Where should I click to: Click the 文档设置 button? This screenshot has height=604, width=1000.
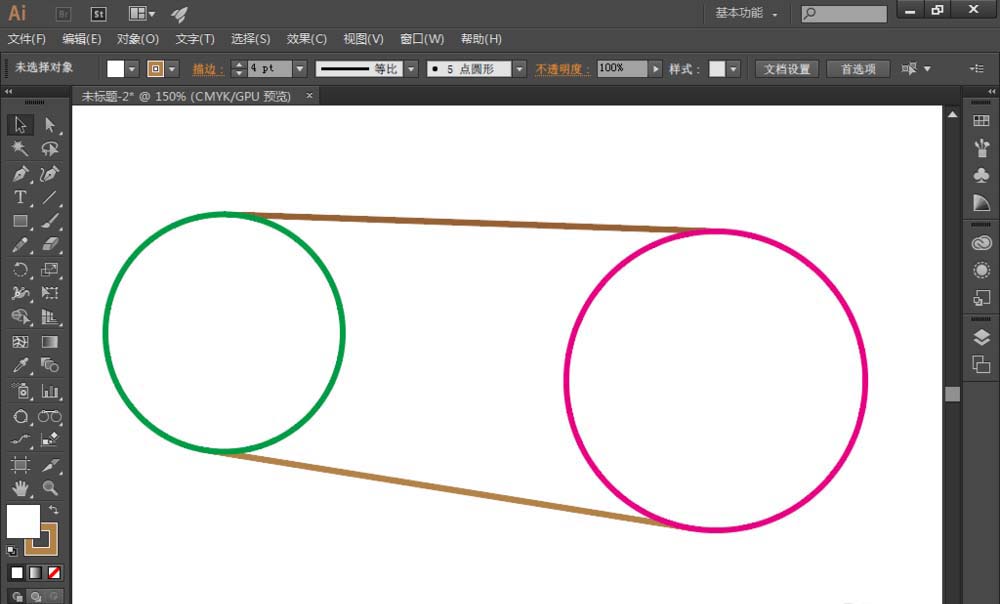point(787,69)
